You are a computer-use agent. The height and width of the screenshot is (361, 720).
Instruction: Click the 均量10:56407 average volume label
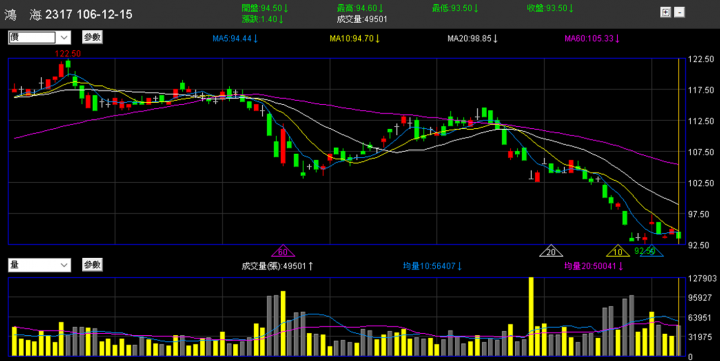click(433, 266)
